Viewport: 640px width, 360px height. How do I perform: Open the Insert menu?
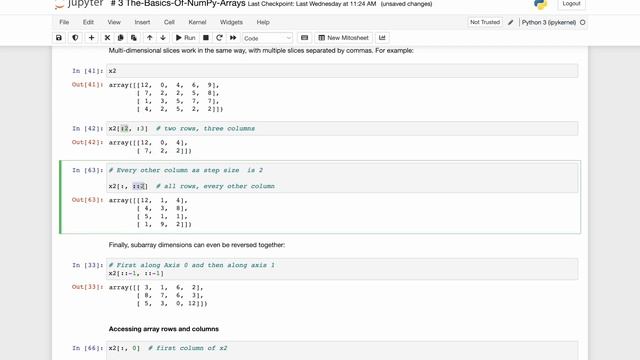click(x=142, y=22)
